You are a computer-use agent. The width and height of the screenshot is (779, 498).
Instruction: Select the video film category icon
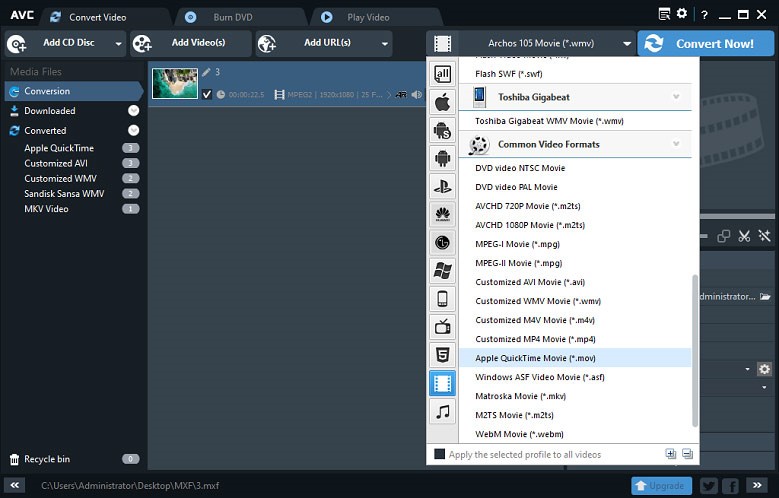(442, 383)
